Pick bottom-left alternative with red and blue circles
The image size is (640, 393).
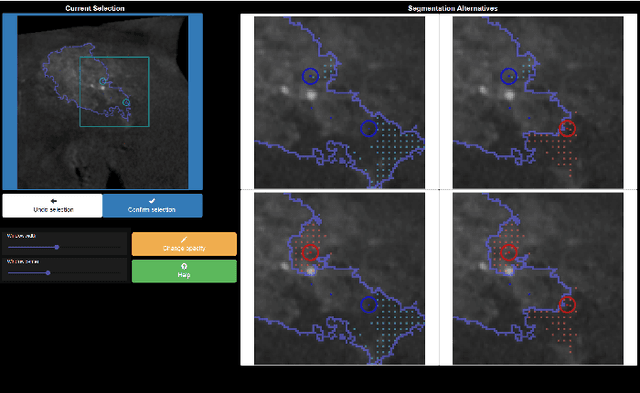point(339,278)
